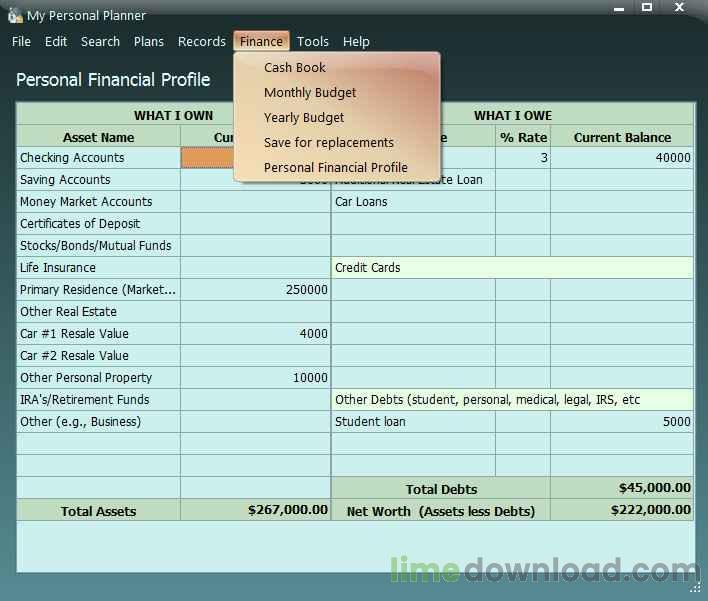
Task: Open the Help menu
Action: coord(356,42)
